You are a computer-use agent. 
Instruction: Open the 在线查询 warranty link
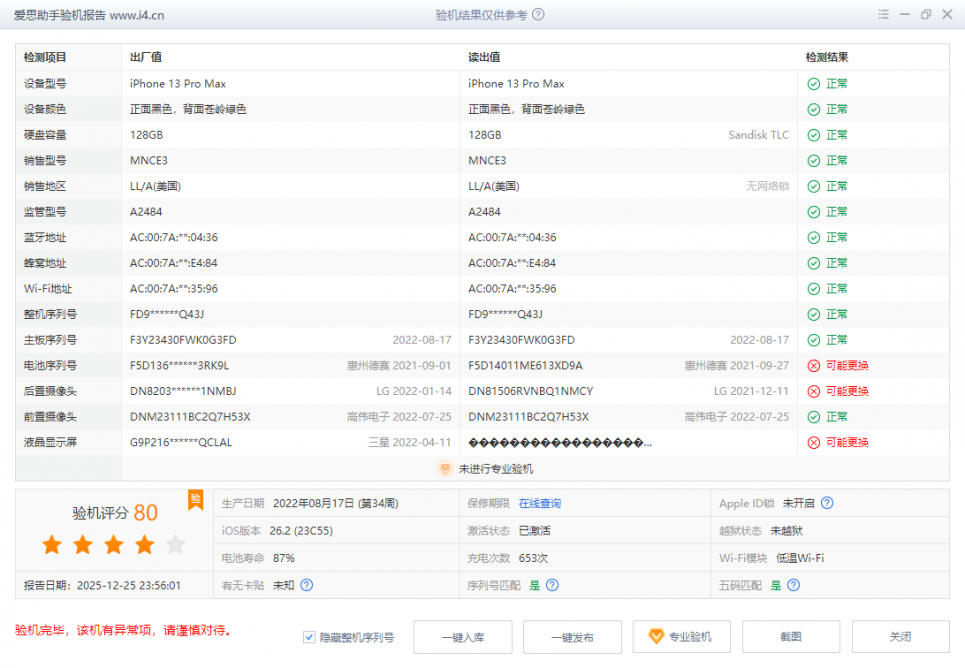pos(539,503)
